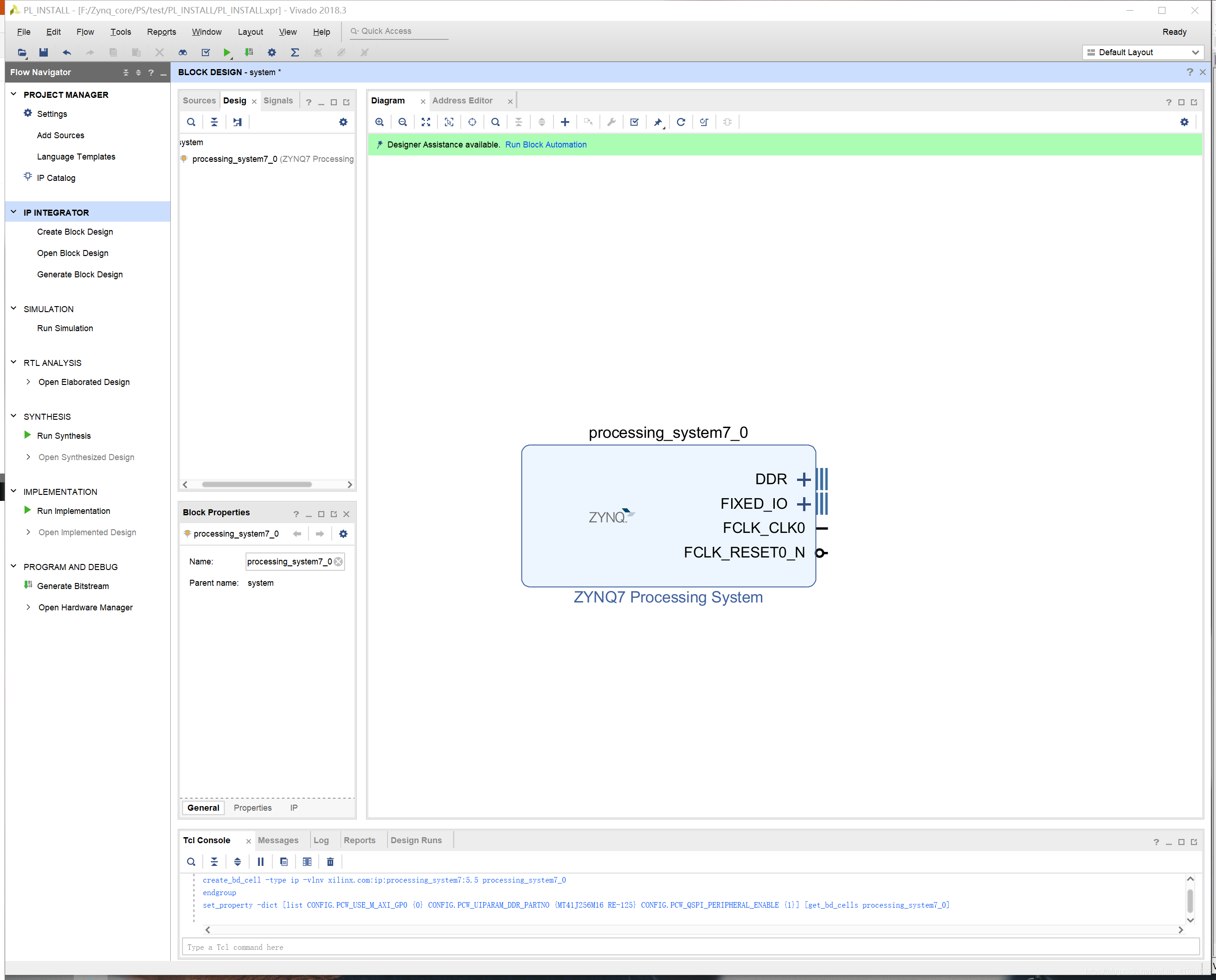Click Run Synthesis green play icon in main toolbar

pyautogui.click(x=226, y=52)
